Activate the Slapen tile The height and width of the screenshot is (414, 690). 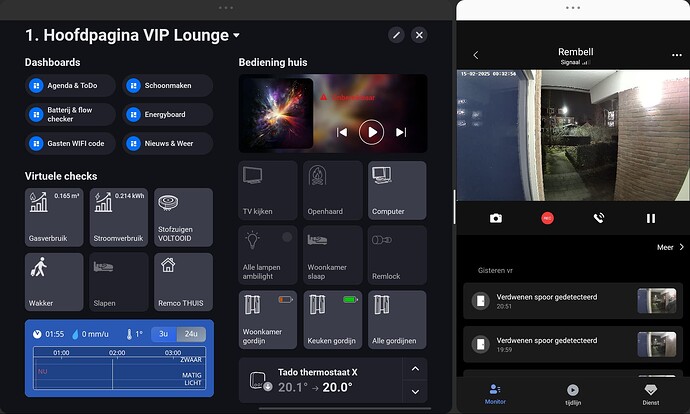pyautogui.click(x=119, y=282)
